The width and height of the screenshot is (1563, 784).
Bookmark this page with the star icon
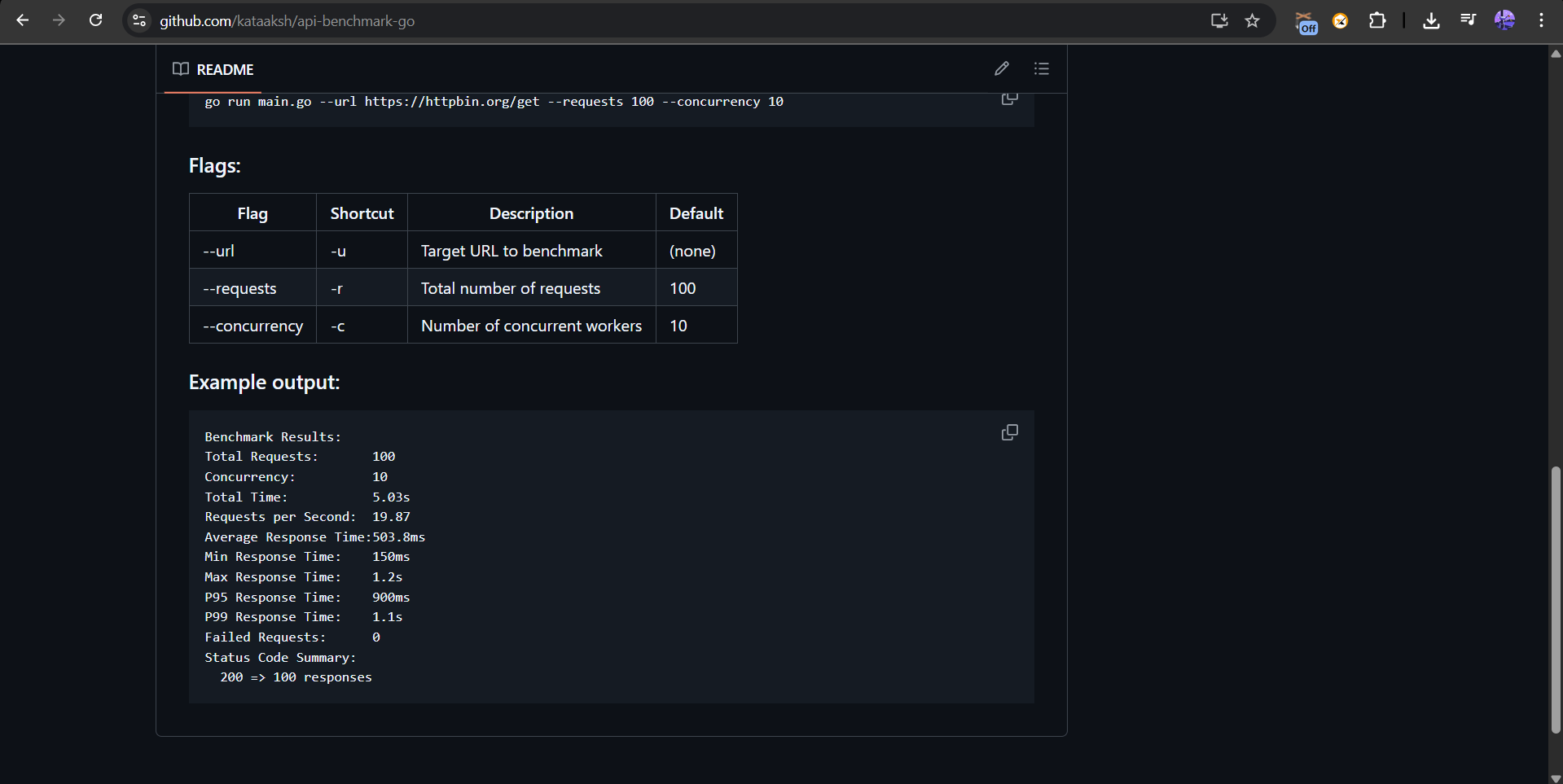pyautogui.click(x=1252, y=20)
